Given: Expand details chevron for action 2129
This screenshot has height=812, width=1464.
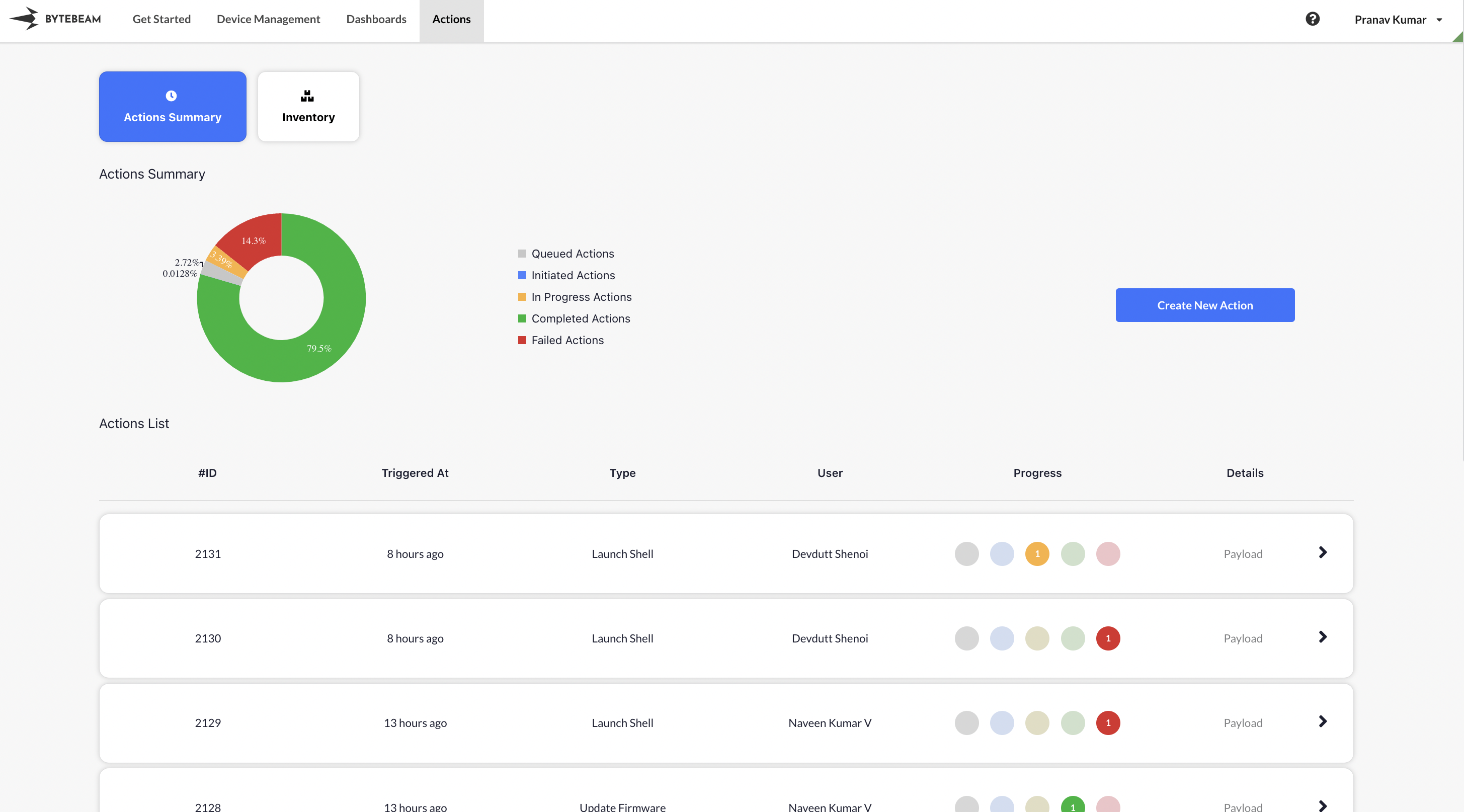Looking at the screenshot, I should point(1323,721).
